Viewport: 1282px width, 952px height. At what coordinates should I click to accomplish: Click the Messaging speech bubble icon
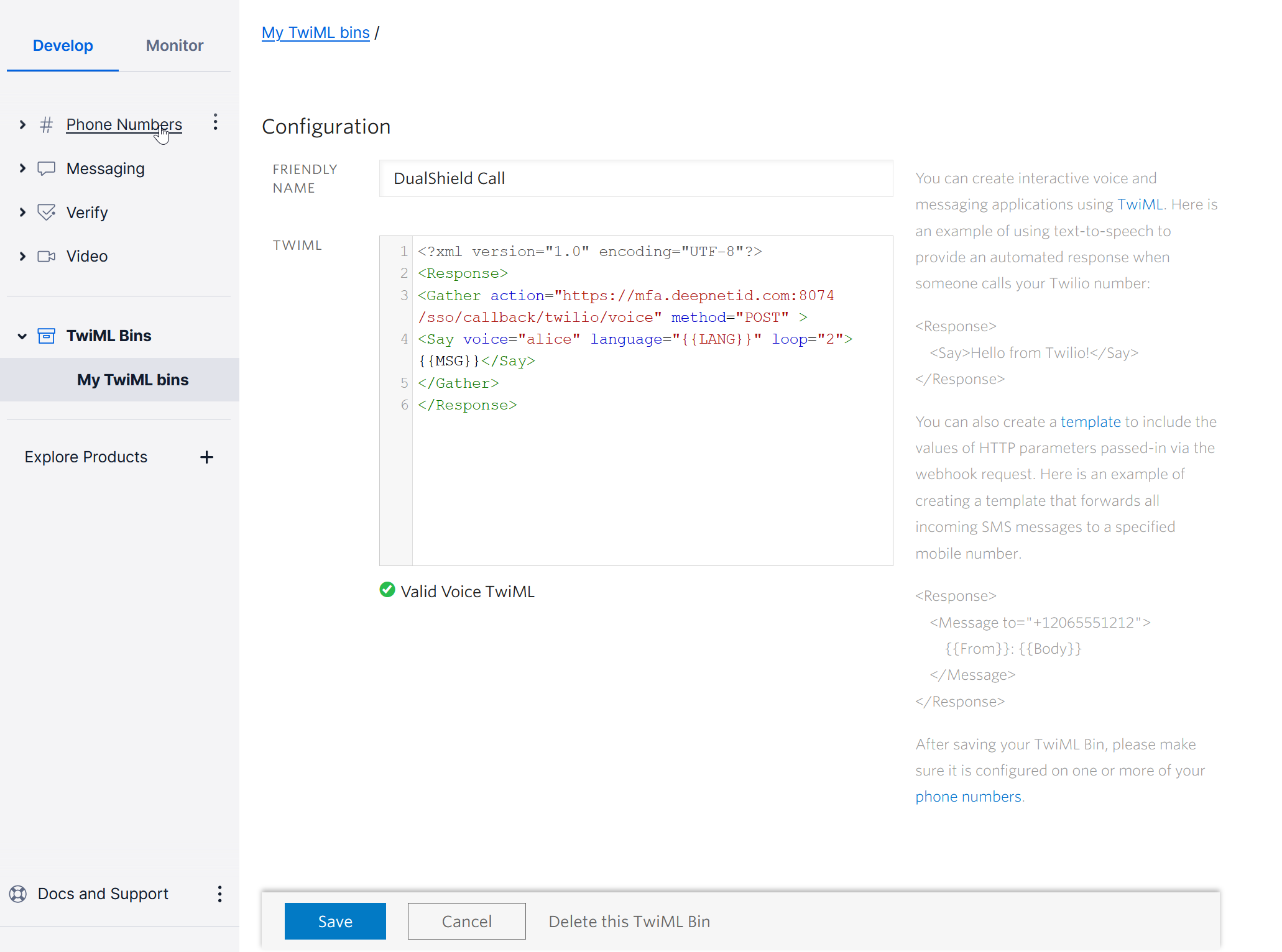point(46,168)
